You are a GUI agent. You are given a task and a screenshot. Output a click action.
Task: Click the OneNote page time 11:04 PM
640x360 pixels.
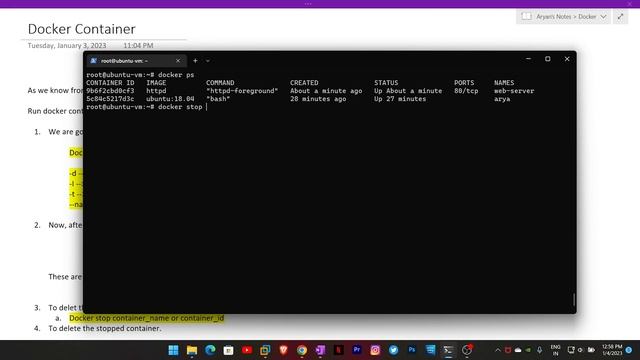click(138, 46)
